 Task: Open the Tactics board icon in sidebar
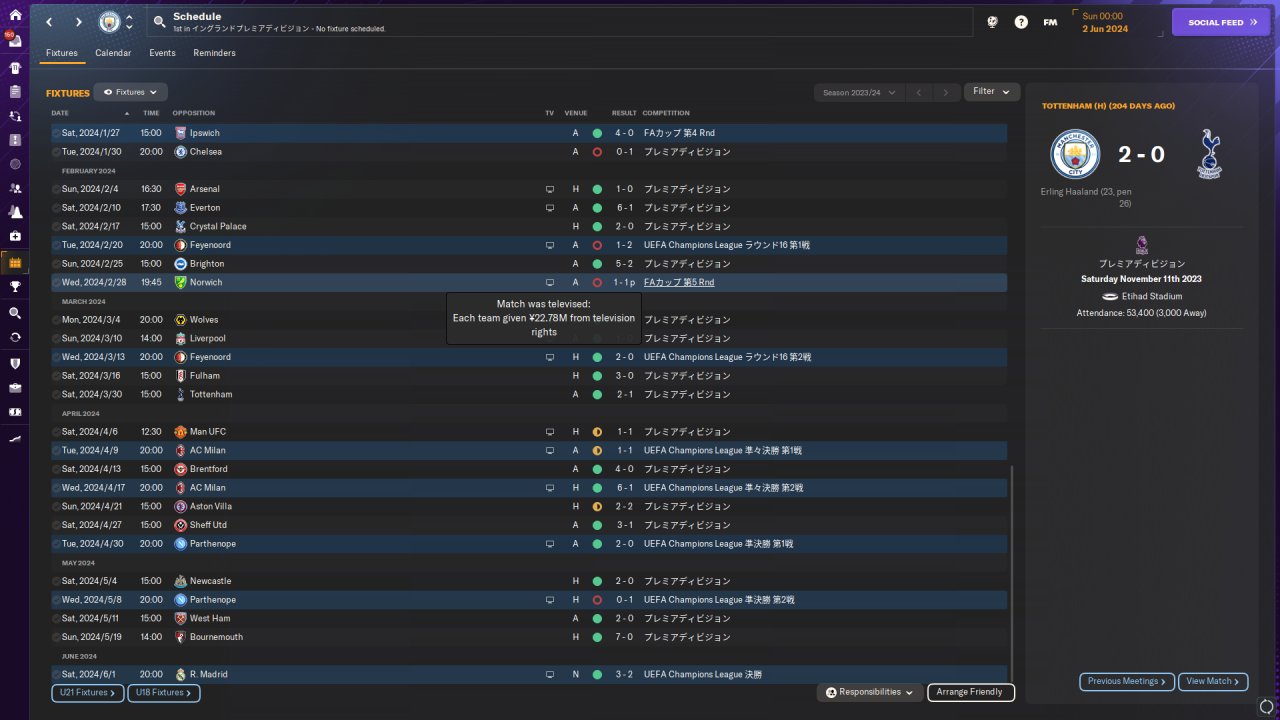click(x=15, y=140)
